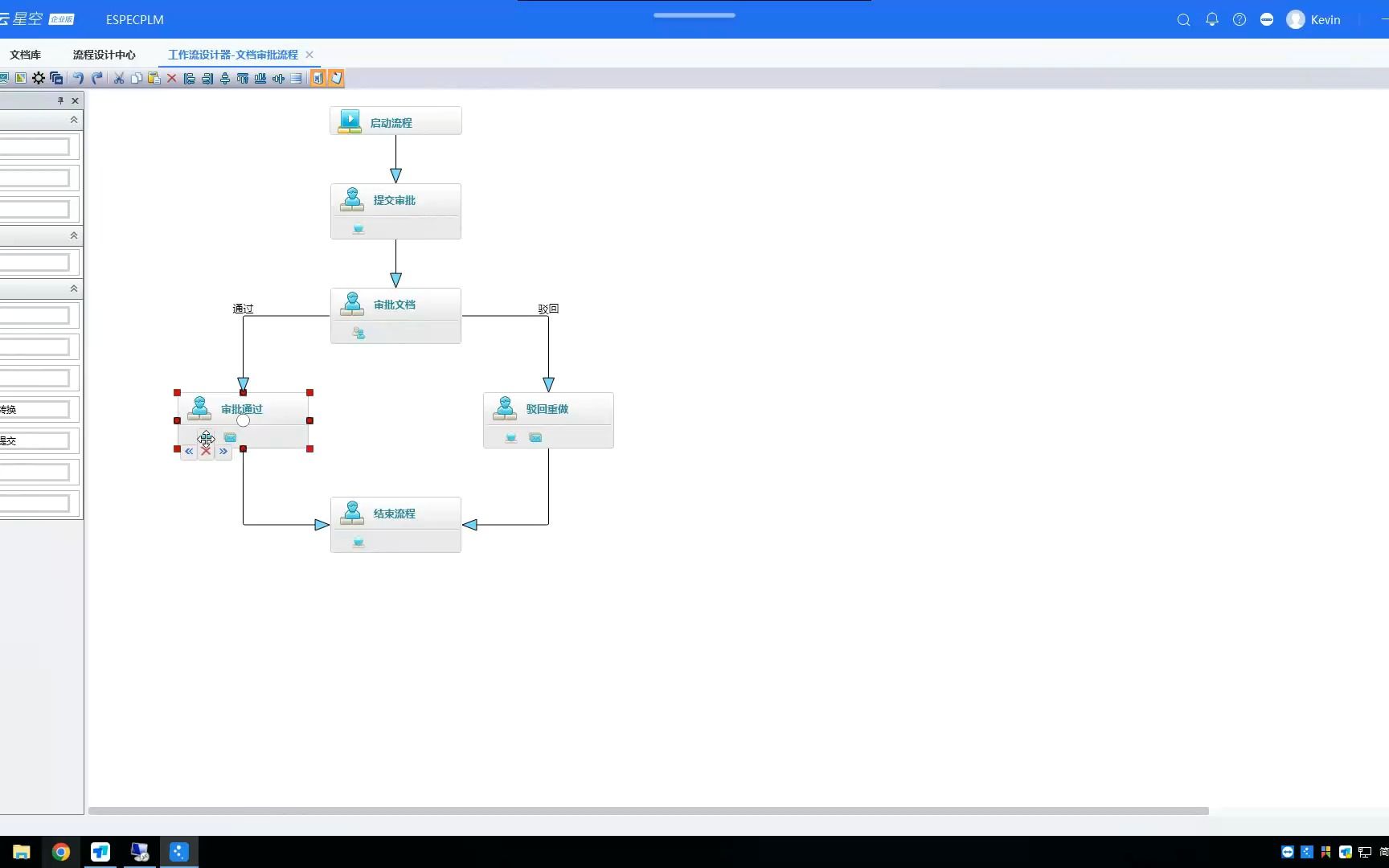The image size is (1389, 868).
Task: Collapse the third sidebar section
Action: pyautogui.click(x=74, y=289)
